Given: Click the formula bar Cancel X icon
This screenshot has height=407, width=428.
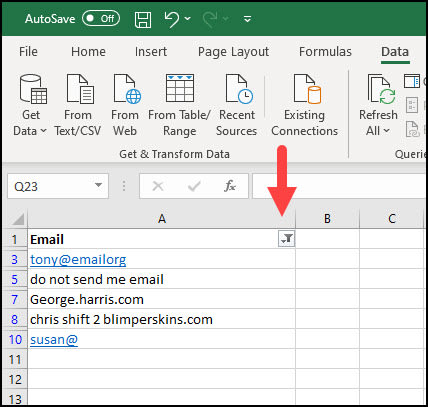Looking at the screenshot, I should coord(158,186).
